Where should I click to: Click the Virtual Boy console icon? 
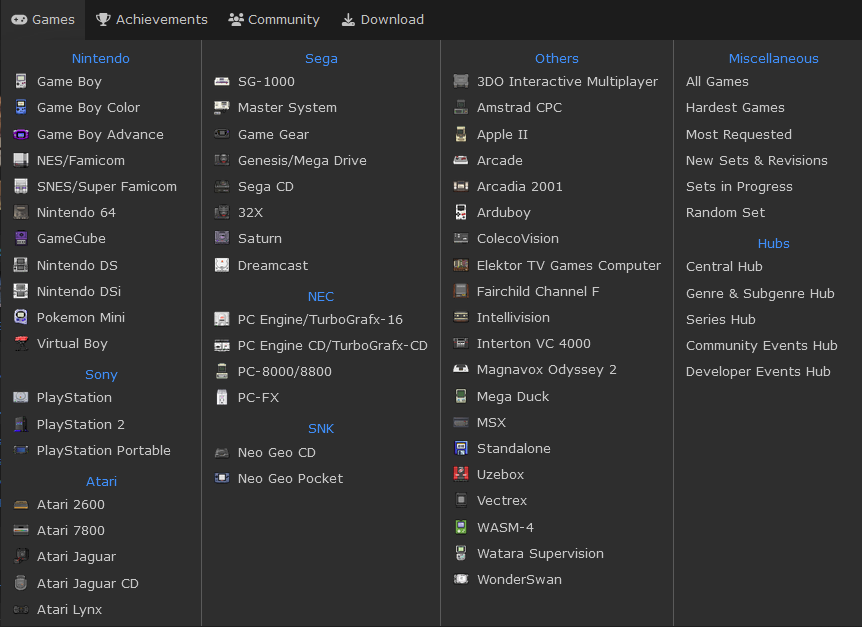pos(21,343)
